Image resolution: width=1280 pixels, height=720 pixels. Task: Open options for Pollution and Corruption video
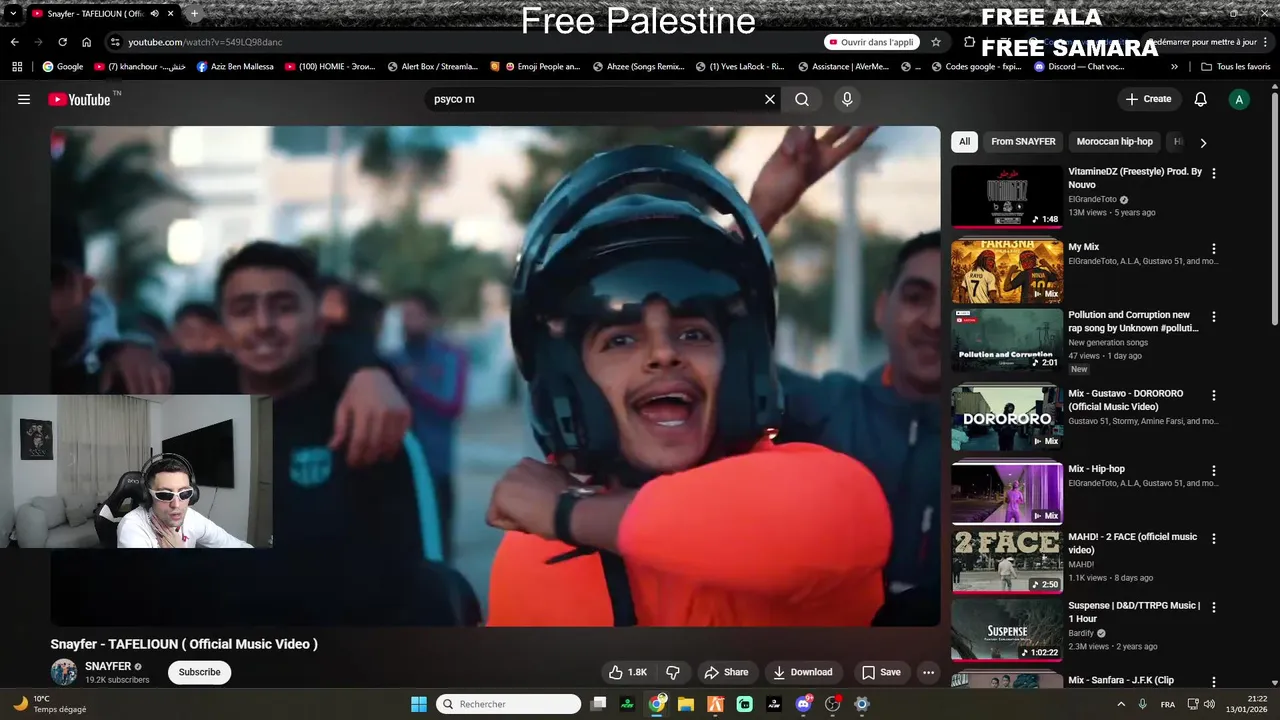click(x=1214, y=316)
